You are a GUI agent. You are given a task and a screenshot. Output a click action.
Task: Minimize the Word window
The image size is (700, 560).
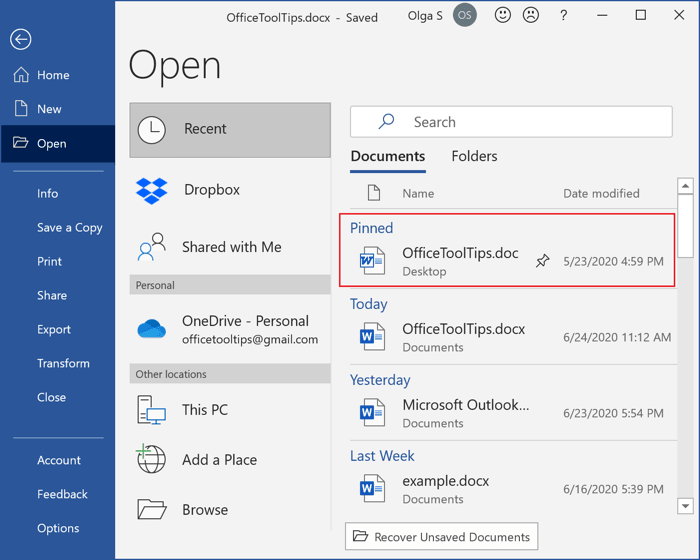(602, 15)
